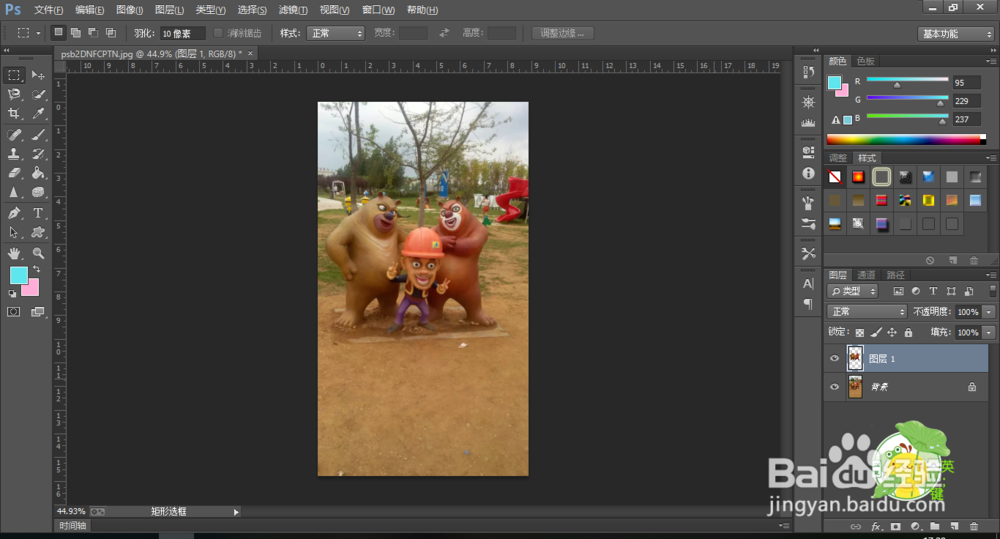Open the 不透明度 opacity dropdown arrow
The image size is (1000, 539).
(989, 312)
